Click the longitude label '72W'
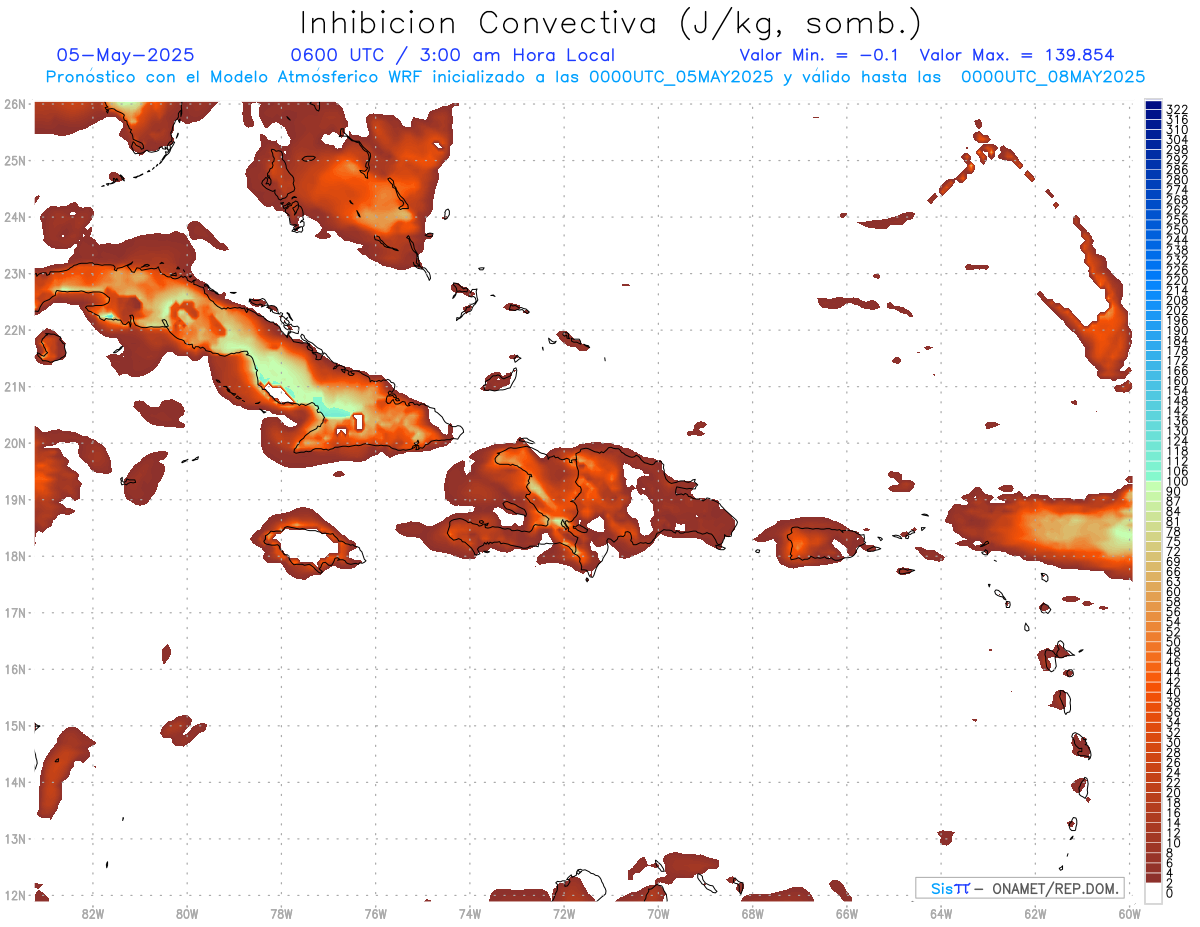The image size is (1200, 927). [x=564, y=913]
